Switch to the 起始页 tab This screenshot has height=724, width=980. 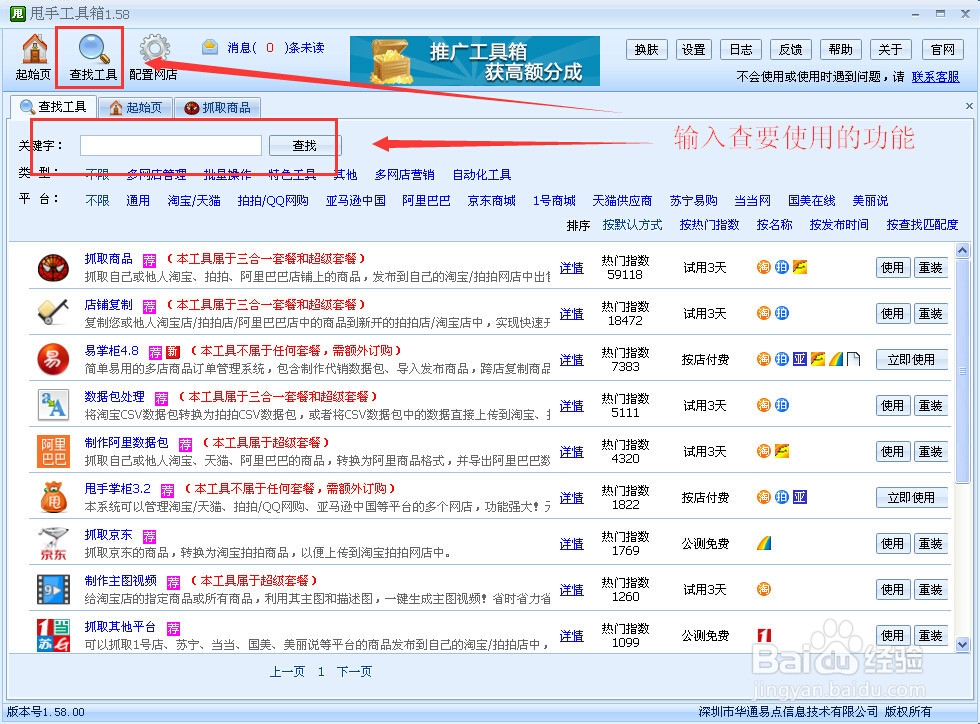136,108
